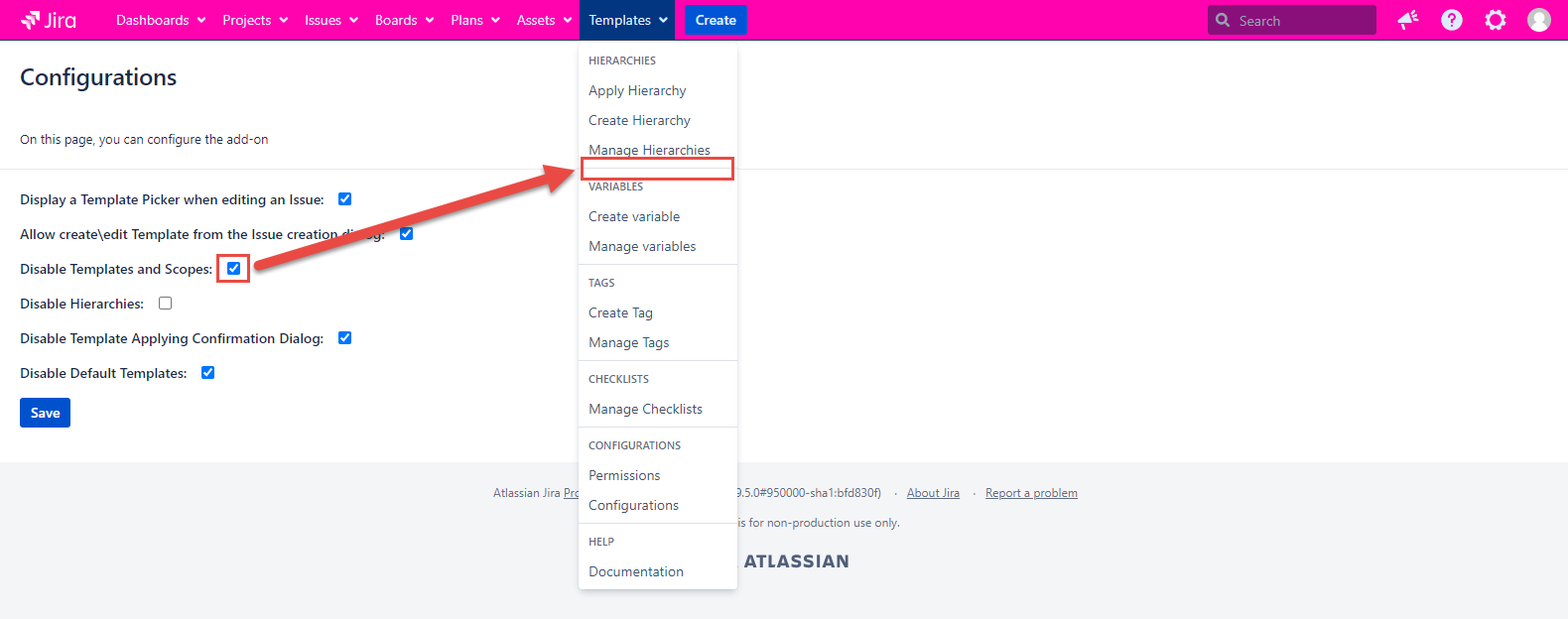
Task: Focus the Search input field
Action: pos(1302,21)
